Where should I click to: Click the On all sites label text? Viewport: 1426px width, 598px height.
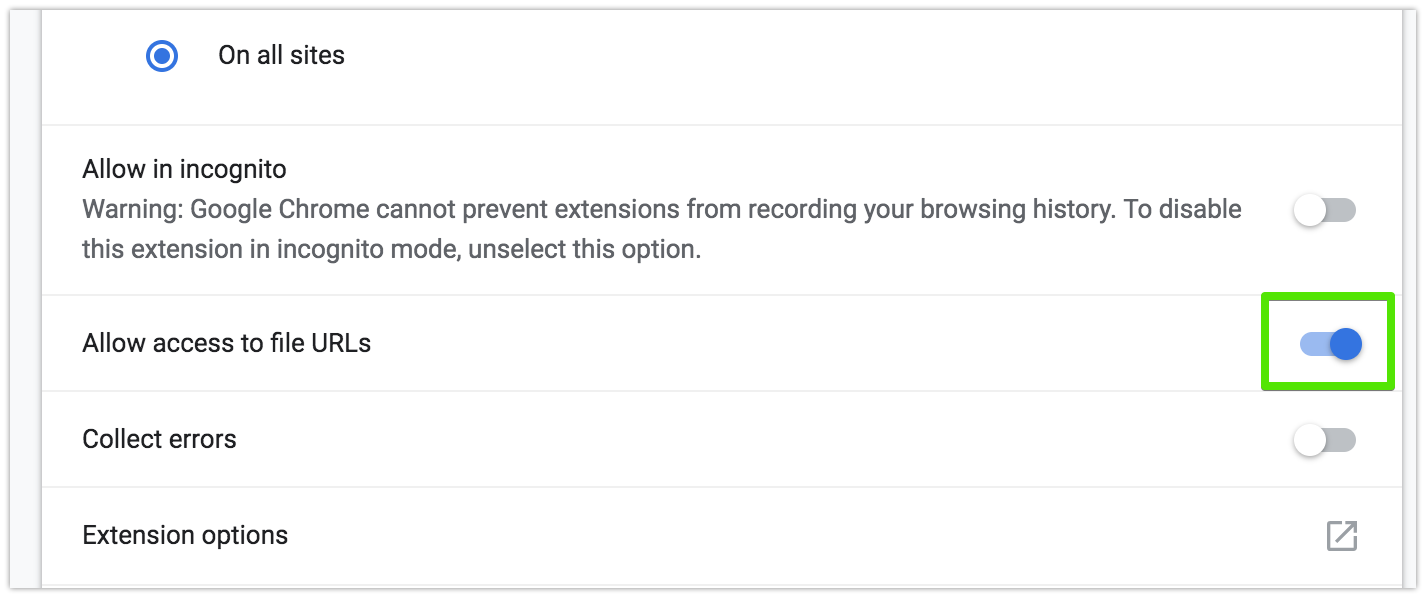pyautogui.click(x=281, y=55)
